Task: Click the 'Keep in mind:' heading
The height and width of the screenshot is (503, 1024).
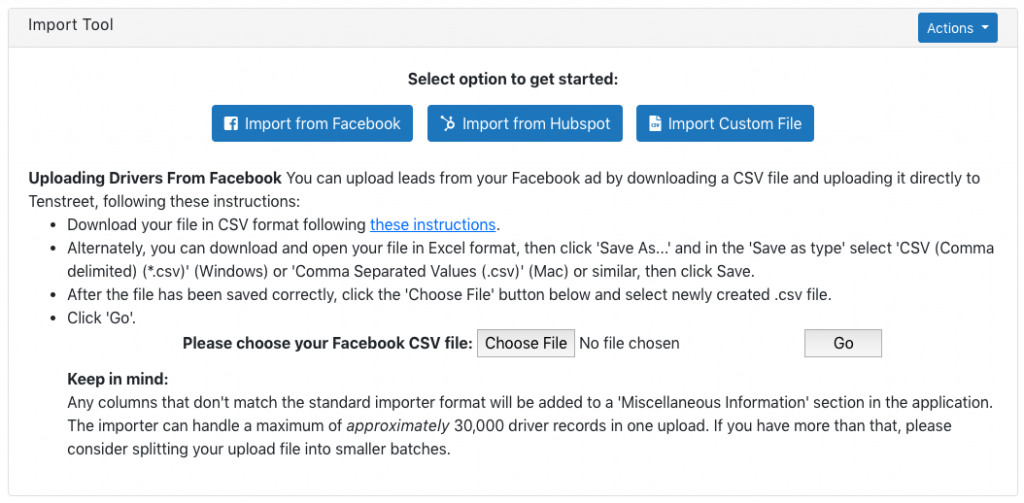Action: tap(118, 379)
